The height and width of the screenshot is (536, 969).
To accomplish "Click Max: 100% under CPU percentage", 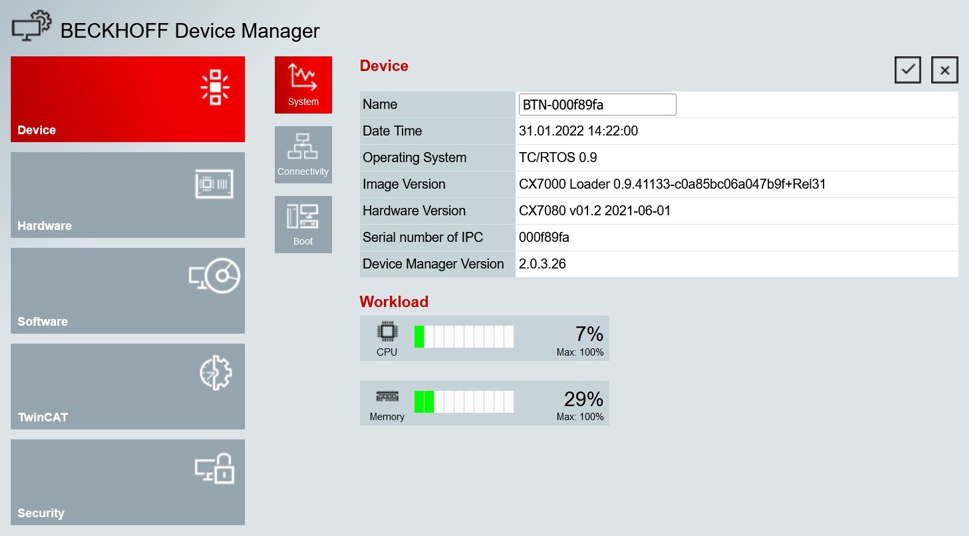I will pos(580,352).
